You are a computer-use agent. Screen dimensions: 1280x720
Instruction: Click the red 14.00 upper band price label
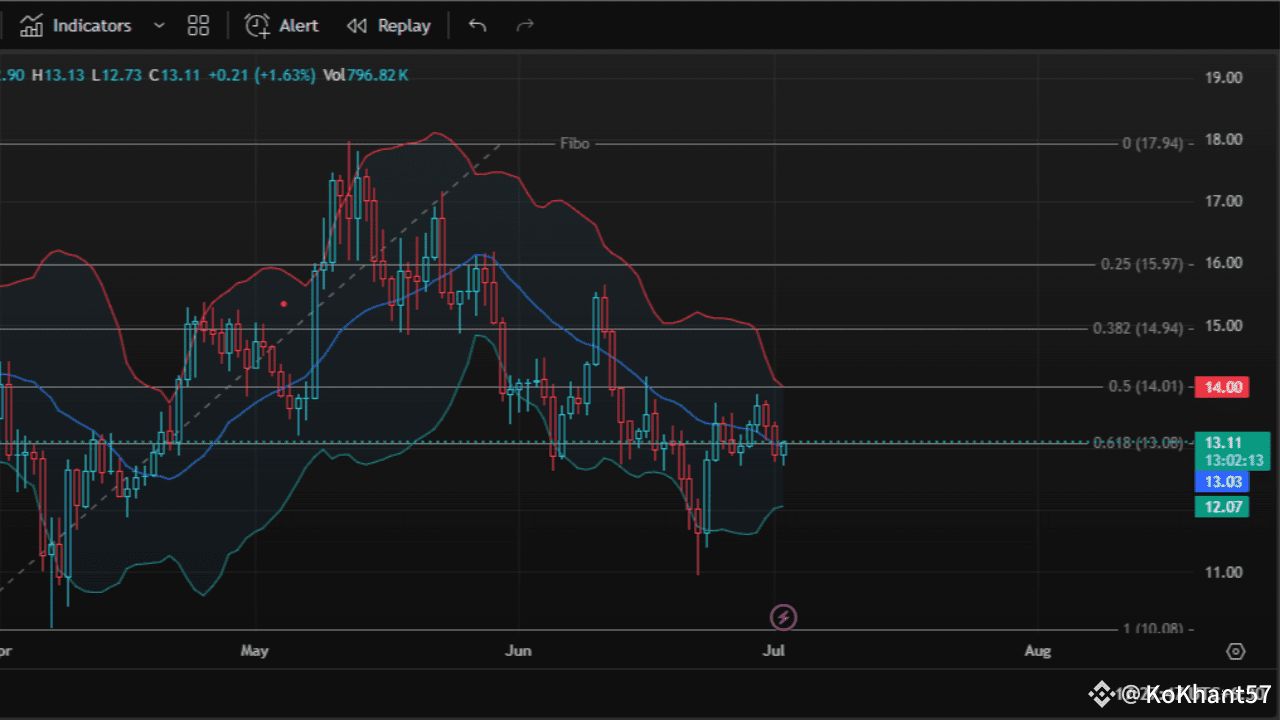[x=1222, y=388]
